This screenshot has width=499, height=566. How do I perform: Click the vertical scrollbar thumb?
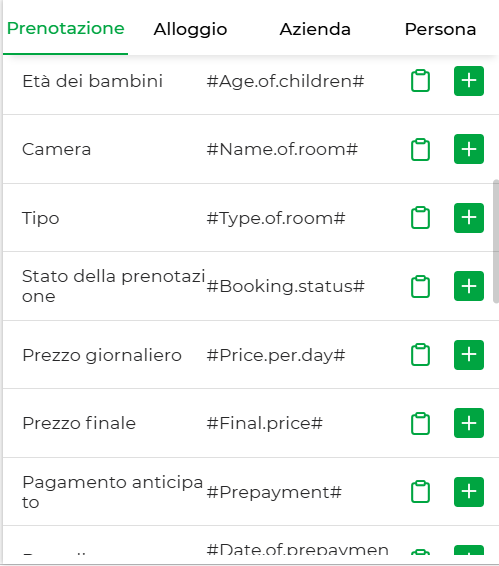[x=496, y=241]
